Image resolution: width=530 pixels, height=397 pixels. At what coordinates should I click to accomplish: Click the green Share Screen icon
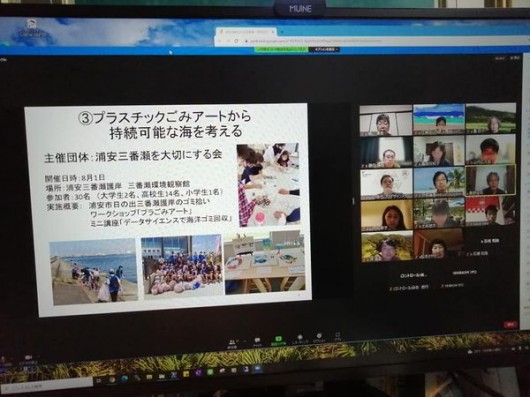(x=278, y=340)
